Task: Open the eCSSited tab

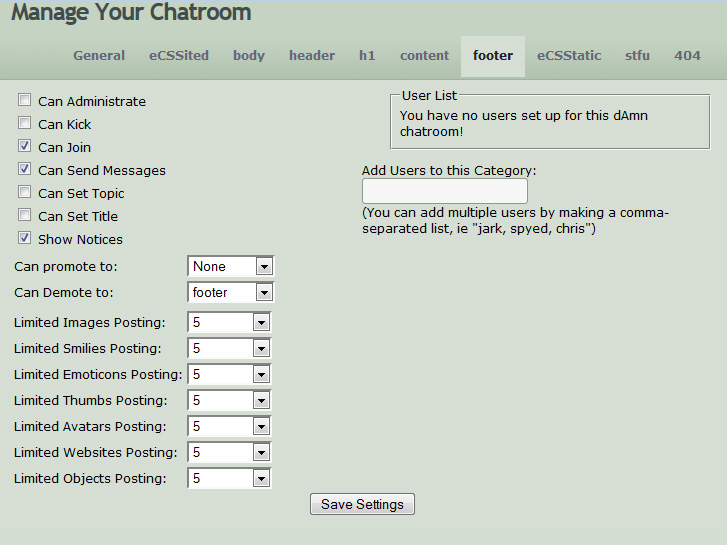Action: click(179, 56)
